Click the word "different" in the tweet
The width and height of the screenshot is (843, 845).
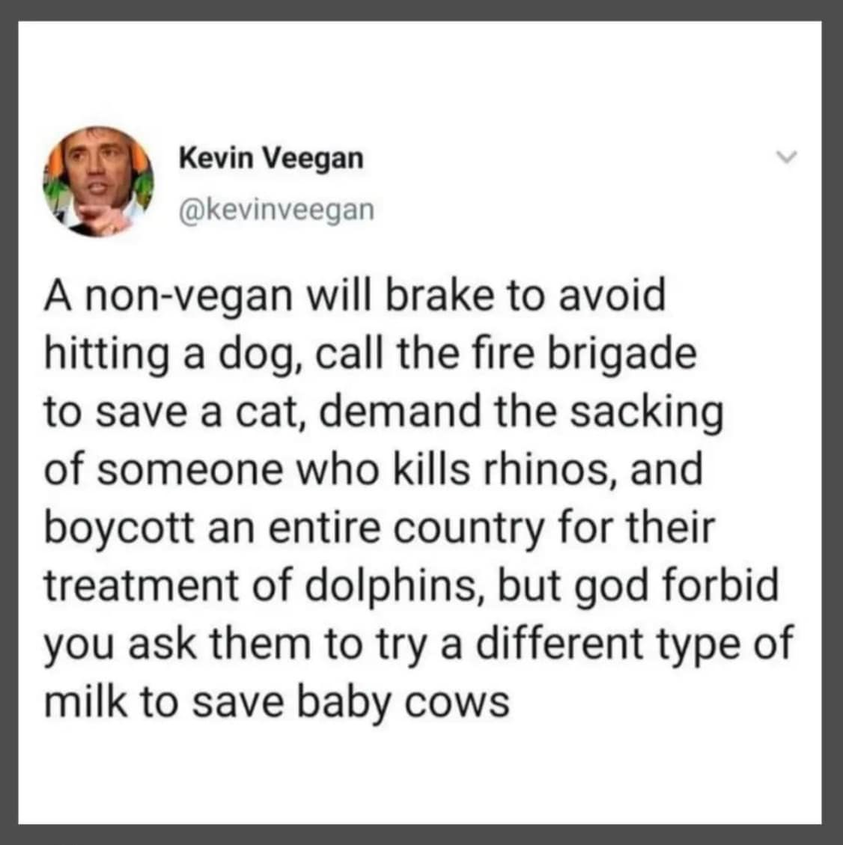(559, 645)
